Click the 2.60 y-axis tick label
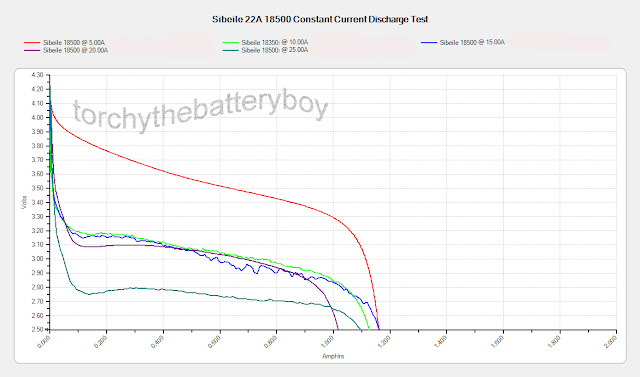Viewport: 640px width, 377px height. 37,315
